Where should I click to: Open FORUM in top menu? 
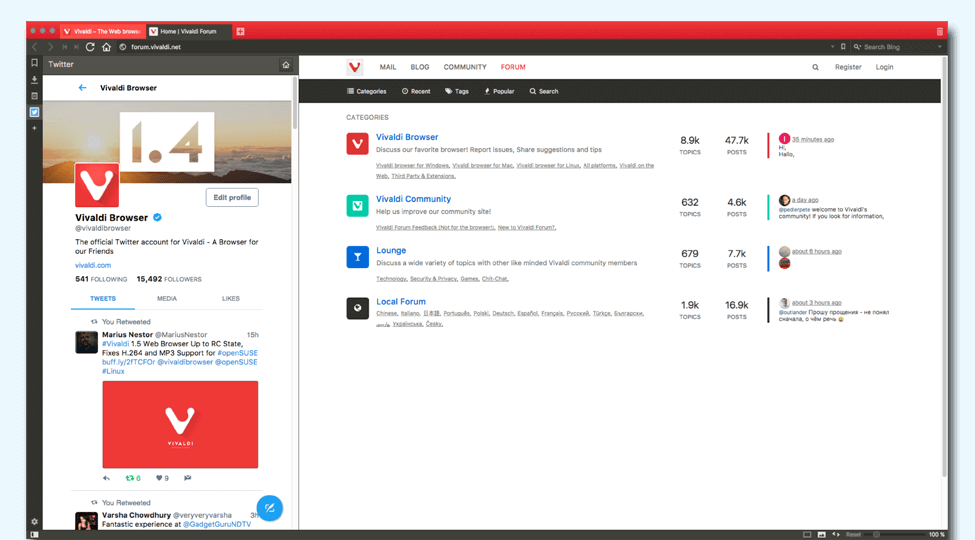click(513, 67)
